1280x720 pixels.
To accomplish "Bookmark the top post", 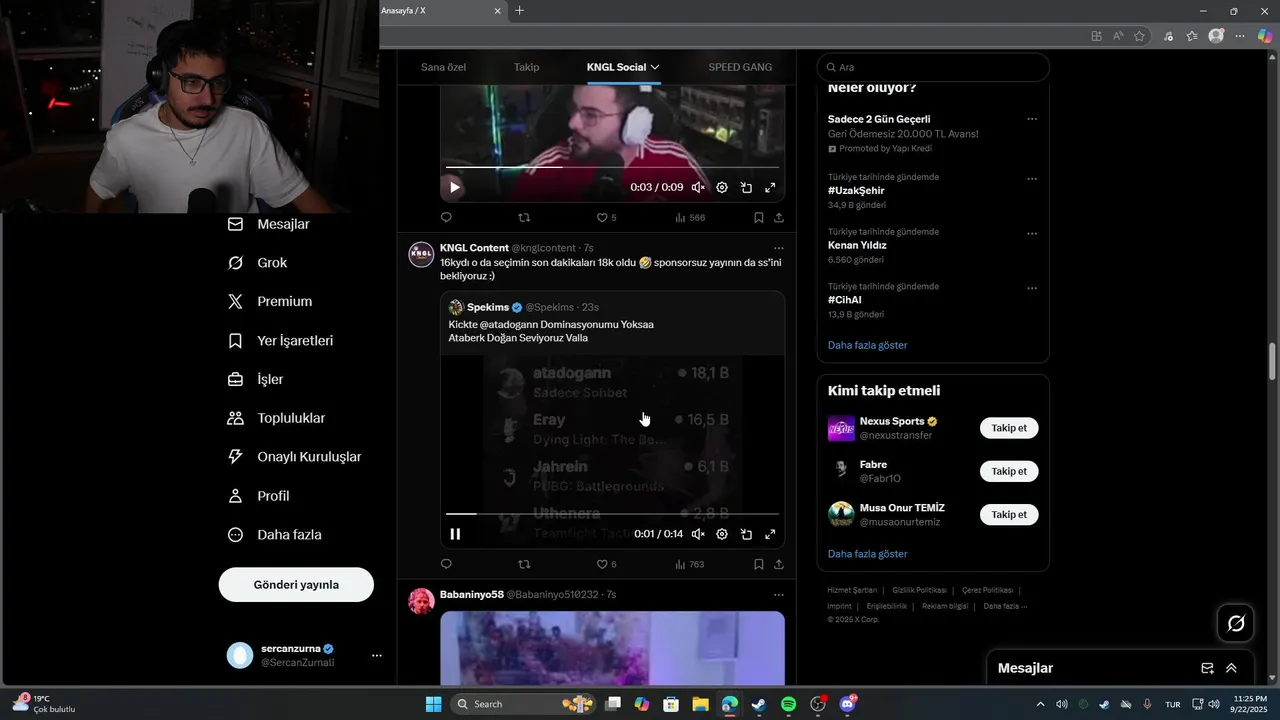I will click(758, 217).
